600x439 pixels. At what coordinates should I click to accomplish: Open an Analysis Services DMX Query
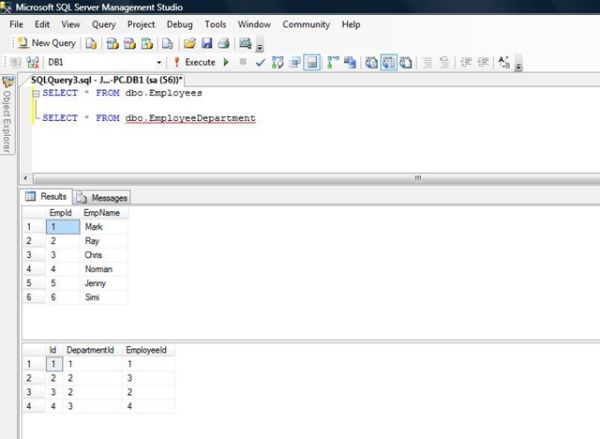tap(130, 43)
